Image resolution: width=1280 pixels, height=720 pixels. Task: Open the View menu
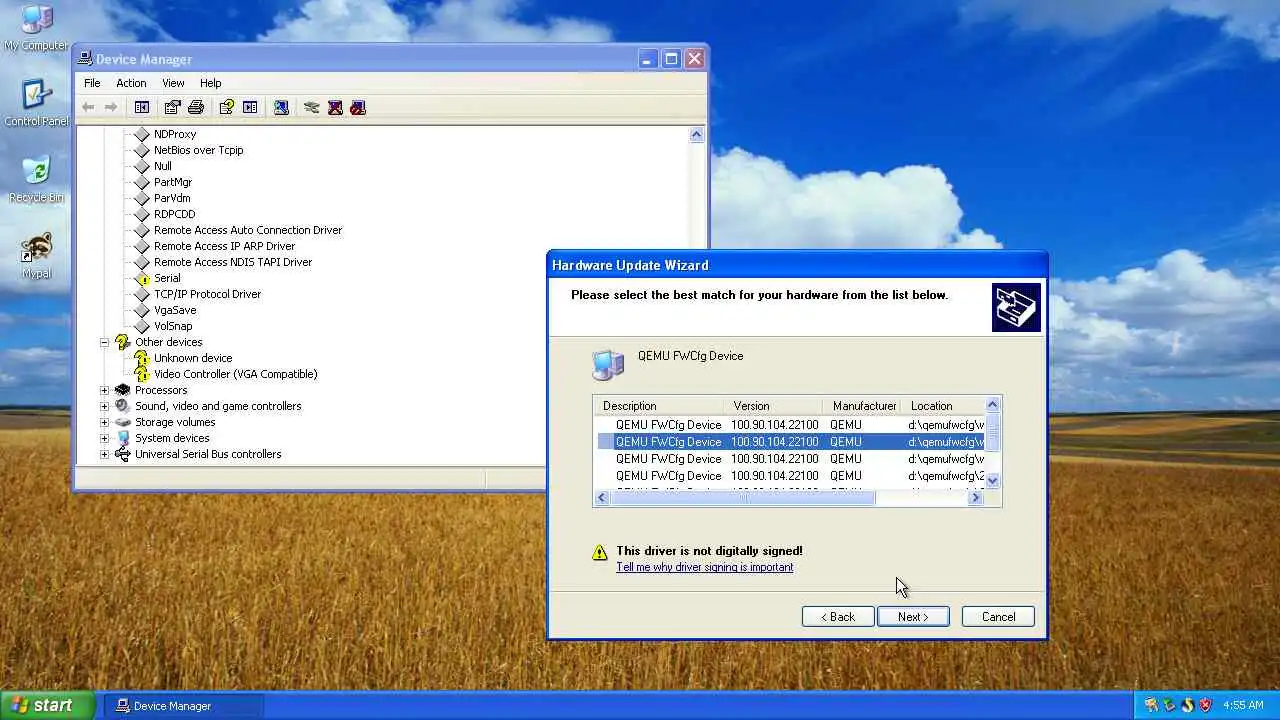click(x=173, y=83)
